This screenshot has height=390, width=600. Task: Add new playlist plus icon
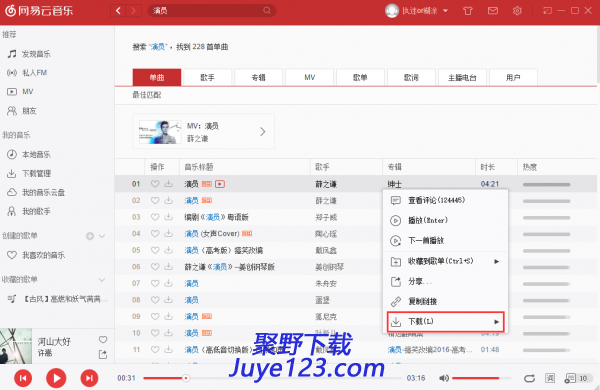90,236
